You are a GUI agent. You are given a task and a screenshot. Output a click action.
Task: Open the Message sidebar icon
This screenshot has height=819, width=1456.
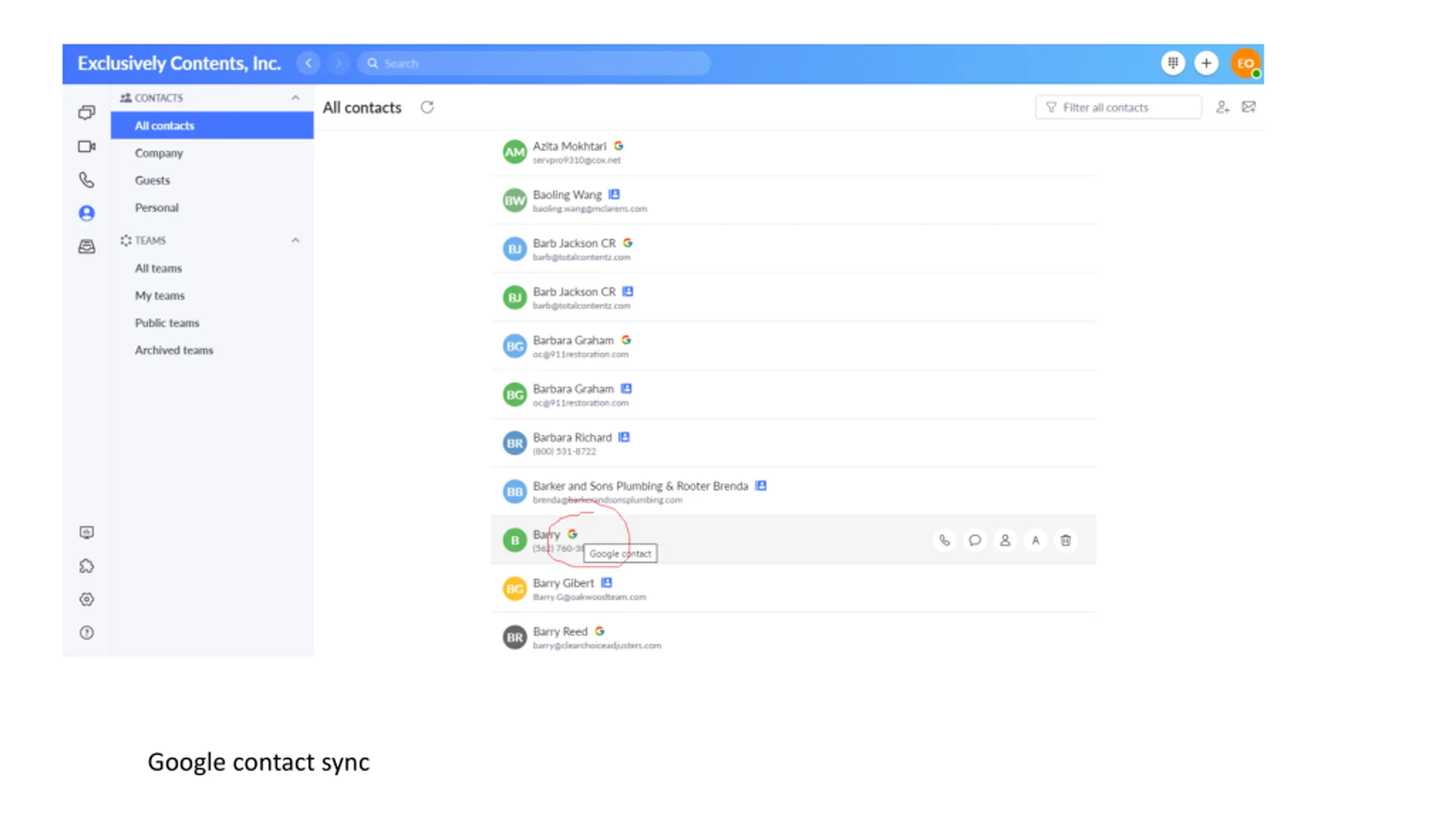tap(86, 113)
